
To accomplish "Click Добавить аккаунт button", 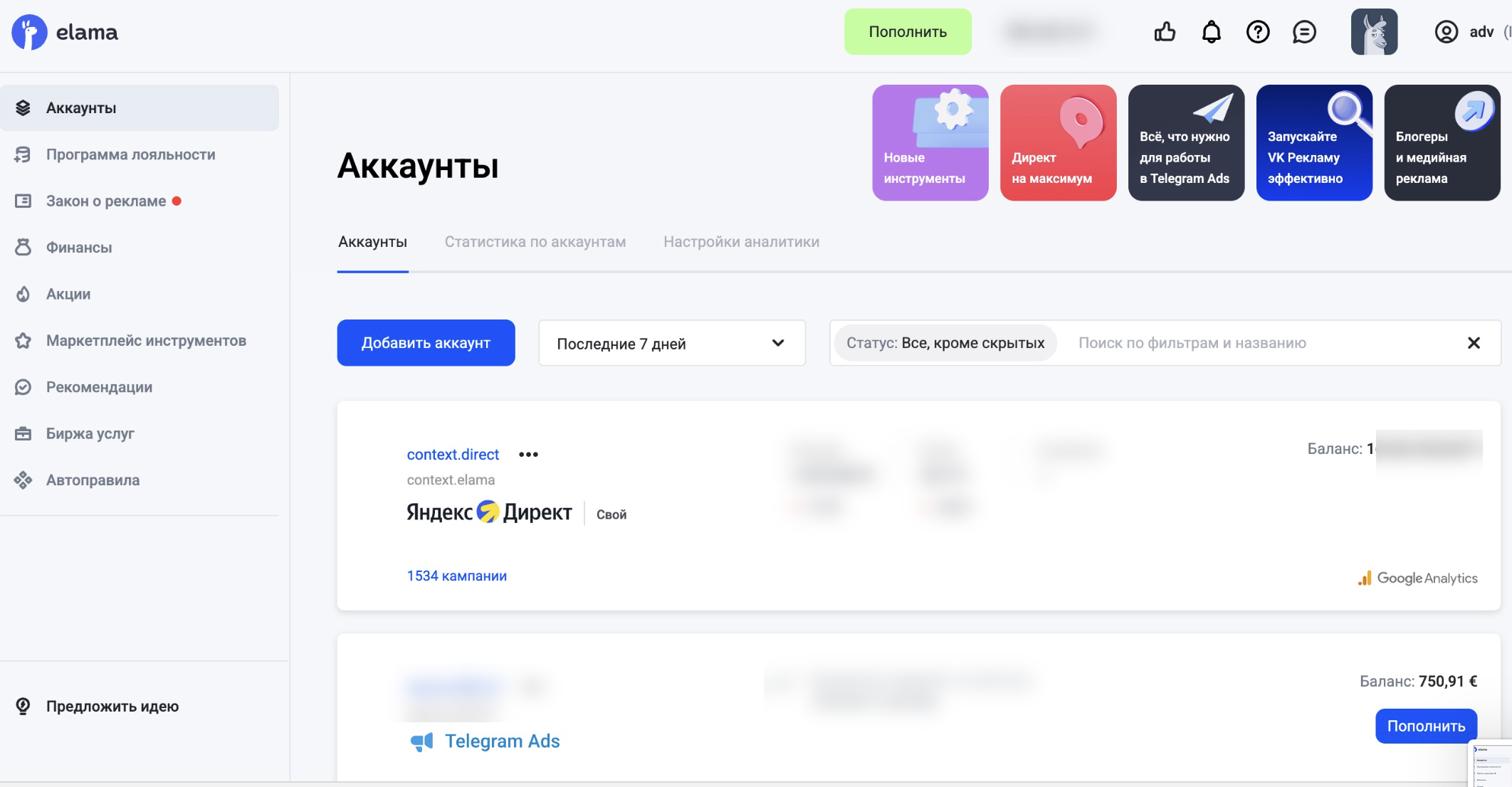I will point(426,343).
